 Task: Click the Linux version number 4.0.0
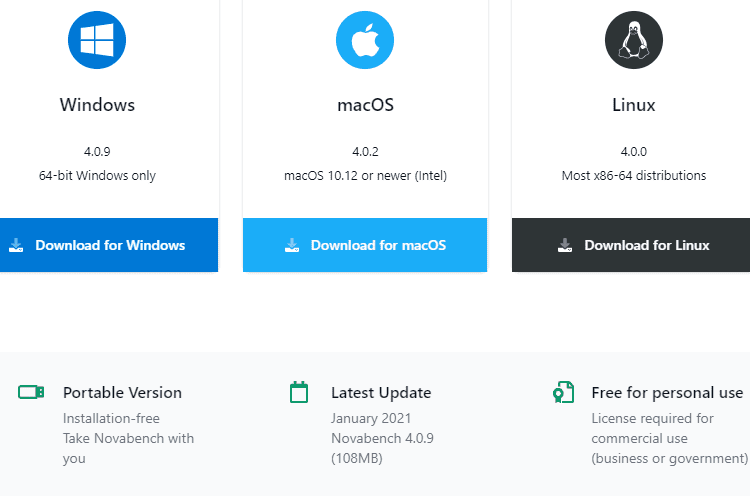coord(634,152)
